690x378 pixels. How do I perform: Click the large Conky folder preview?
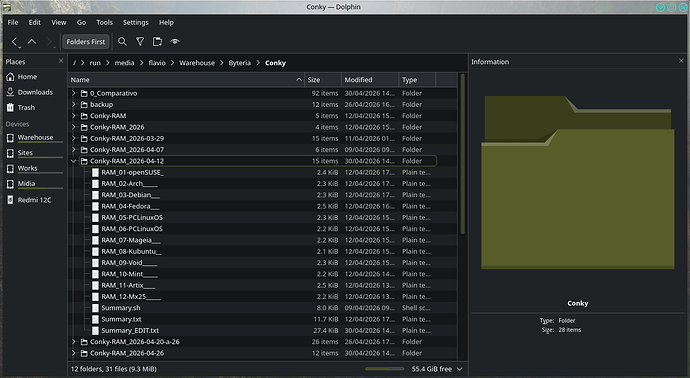click(x=577, y=182)
